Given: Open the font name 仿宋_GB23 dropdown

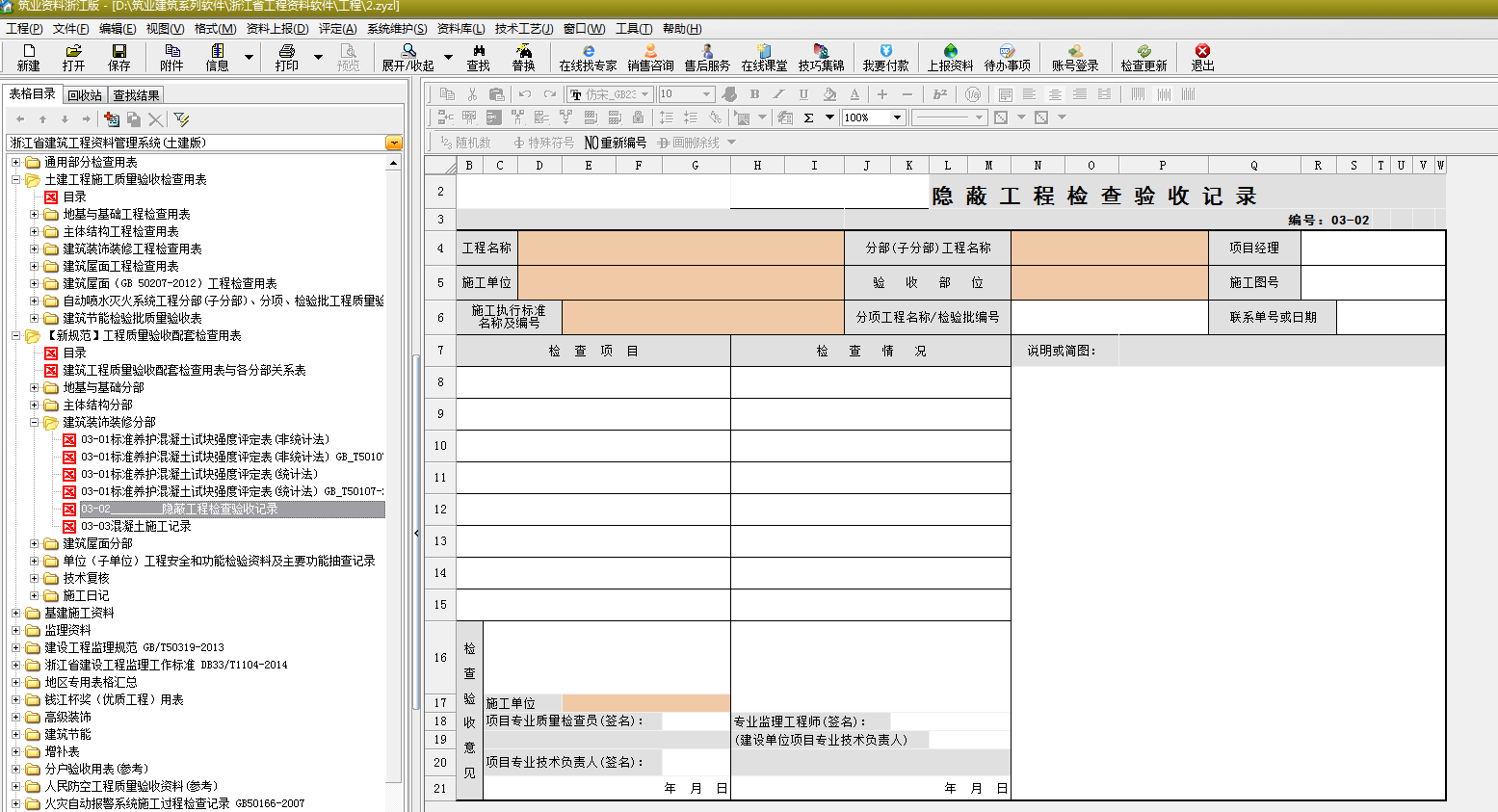Looking at the screenshot, I should point(645,94).
